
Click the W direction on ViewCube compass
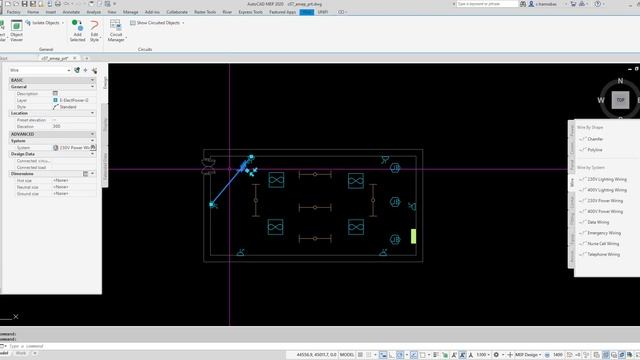pyautogui.click(x=601, y=100)
